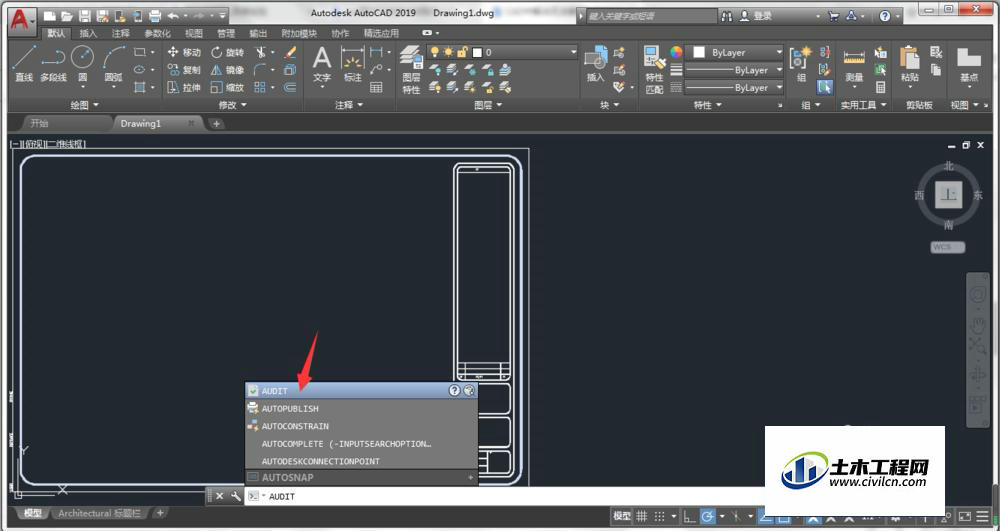The image size is (1000, 531).
Task: Select the Polyline (多段线) tool
Action: [54, 64]
